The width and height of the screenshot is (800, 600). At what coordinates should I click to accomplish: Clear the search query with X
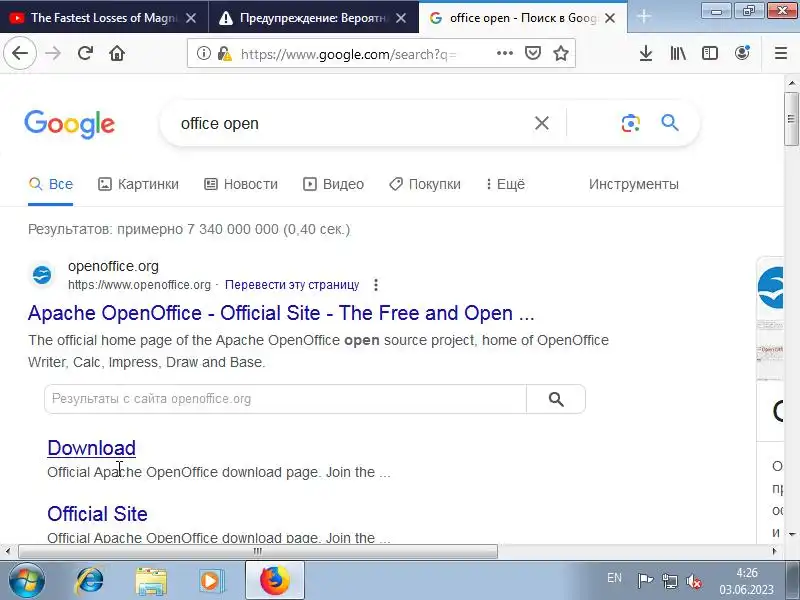tap(542, 123)
